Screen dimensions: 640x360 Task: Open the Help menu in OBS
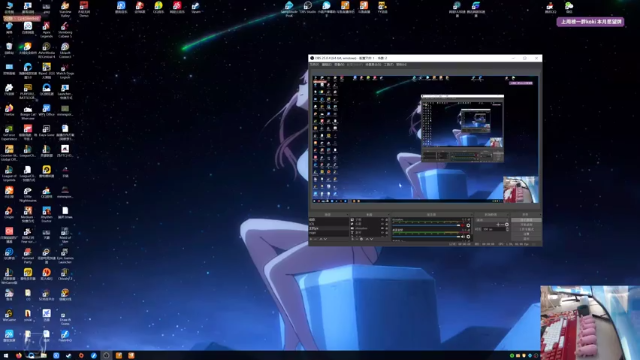point(401,64)
